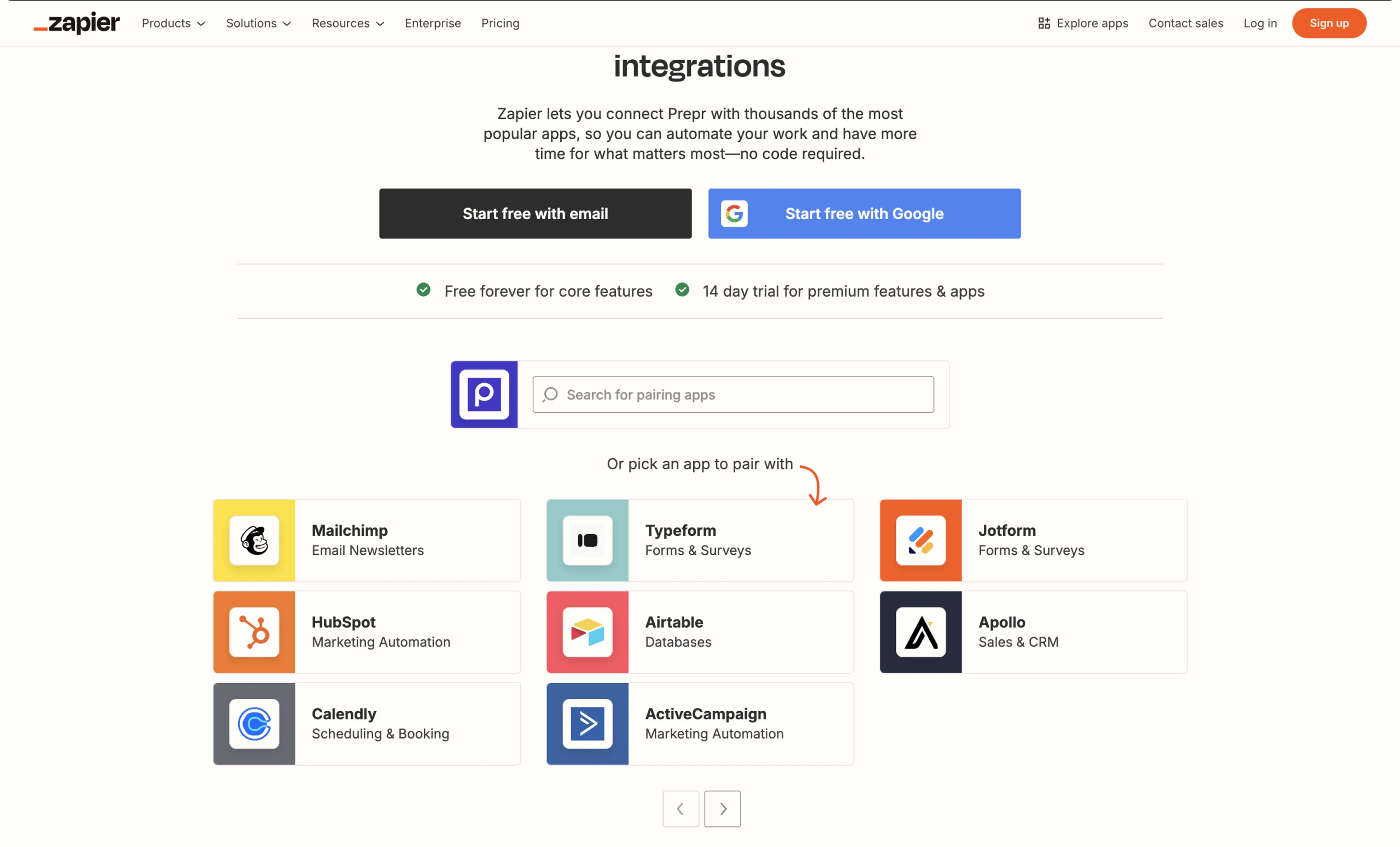This screenshot has width=1400, height=847.
Task: Focus the Search for pairing apps field
Action: point(733,395)
